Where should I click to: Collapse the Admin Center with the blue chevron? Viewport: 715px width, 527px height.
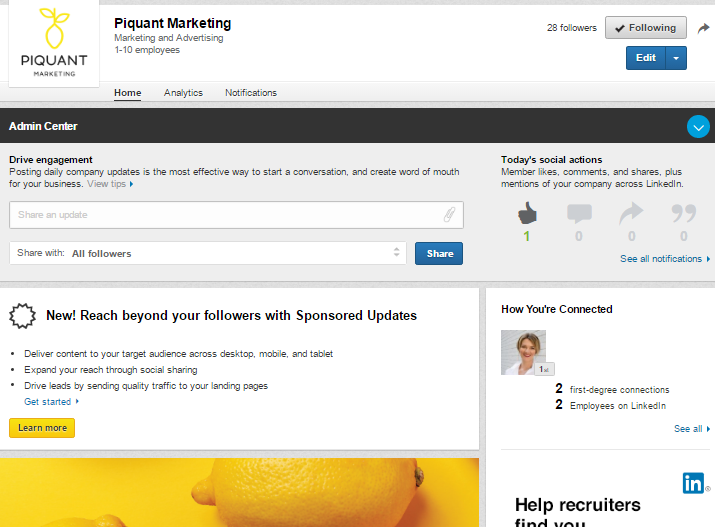(698, 127)
